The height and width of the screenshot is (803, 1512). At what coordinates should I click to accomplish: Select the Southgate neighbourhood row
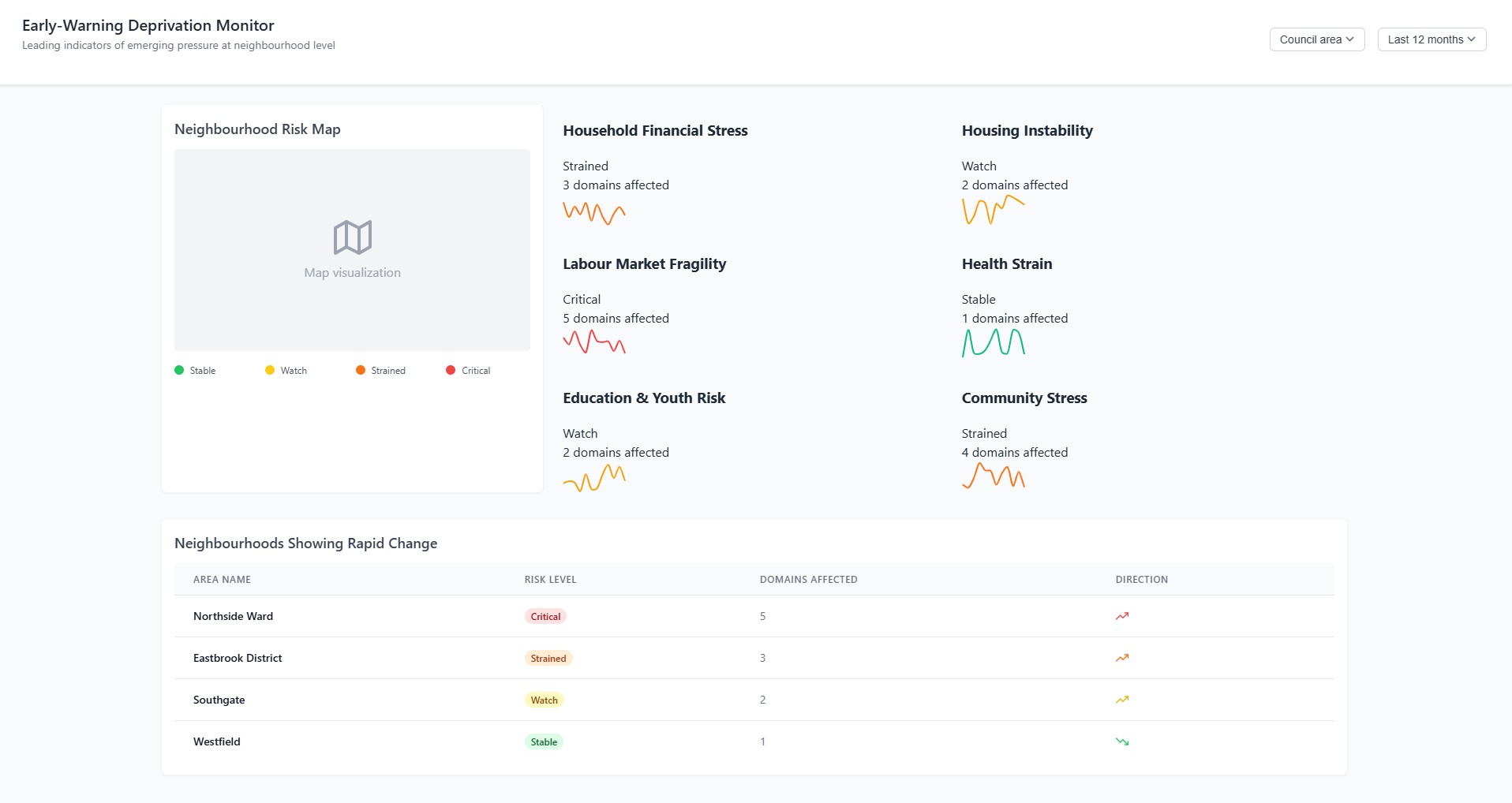click(x=219, y=700)
